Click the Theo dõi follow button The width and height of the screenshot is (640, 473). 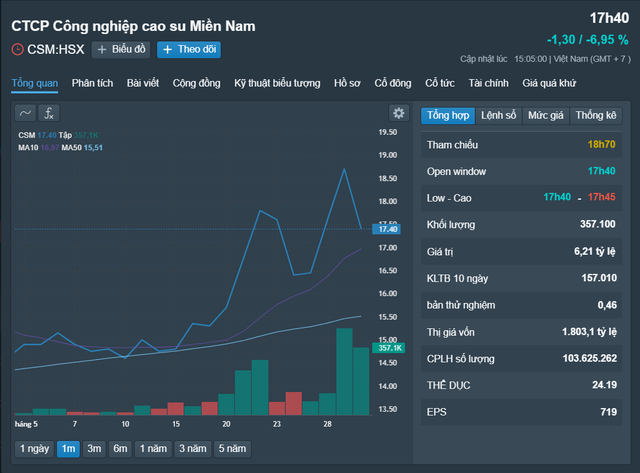pyautogui.click(x=189, y=49)
